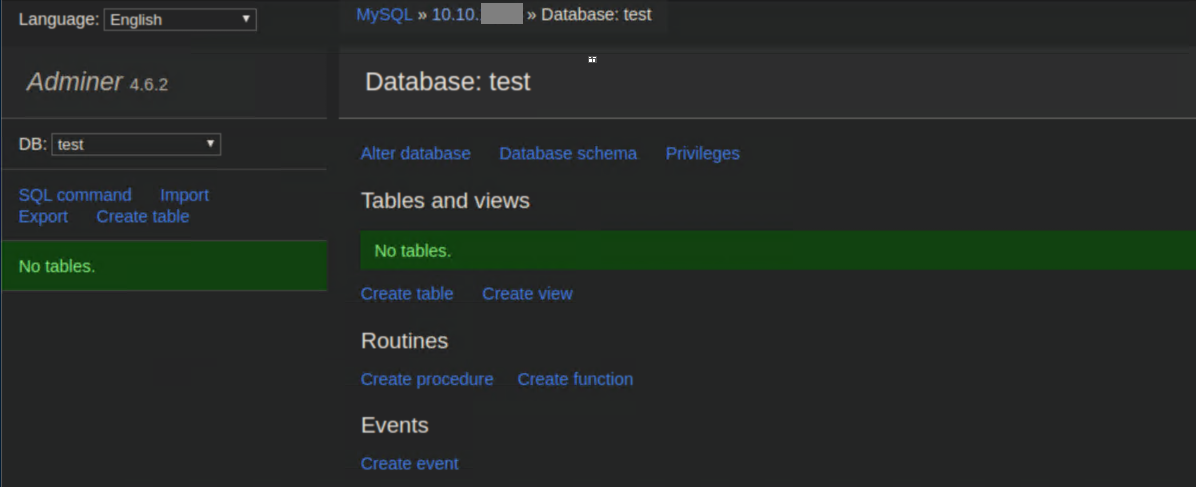Expand the DB selector showing test
This screenshot has width=1196, height=487.
[136, 145]
